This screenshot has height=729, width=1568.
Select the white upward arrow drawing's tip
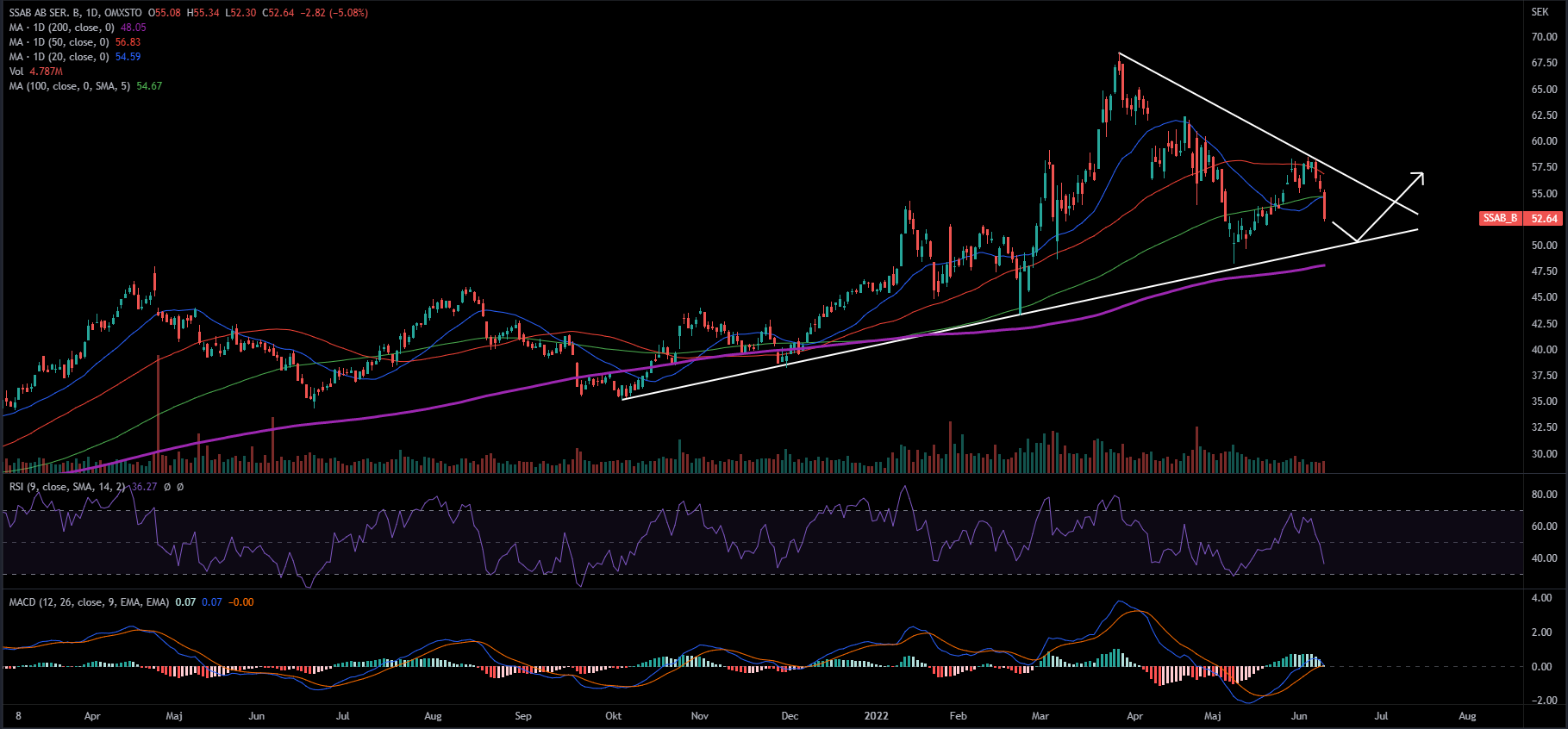click(1421, 175)
